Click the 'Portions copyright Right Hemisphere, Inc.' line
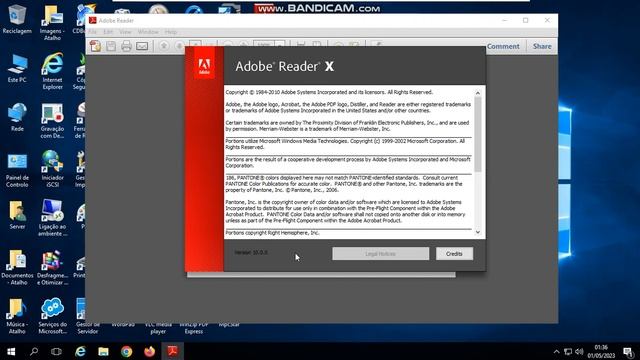The width and height of the screenshot is (640, 360). click(272, 233)
